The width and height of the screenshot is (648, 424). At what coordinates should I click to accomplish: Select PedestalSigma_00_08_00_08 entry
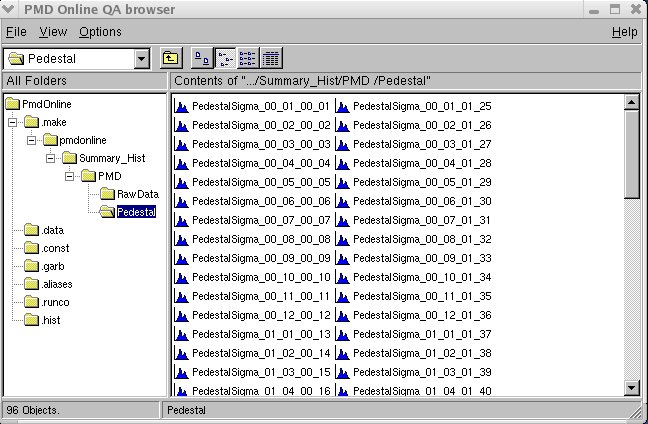253,239
